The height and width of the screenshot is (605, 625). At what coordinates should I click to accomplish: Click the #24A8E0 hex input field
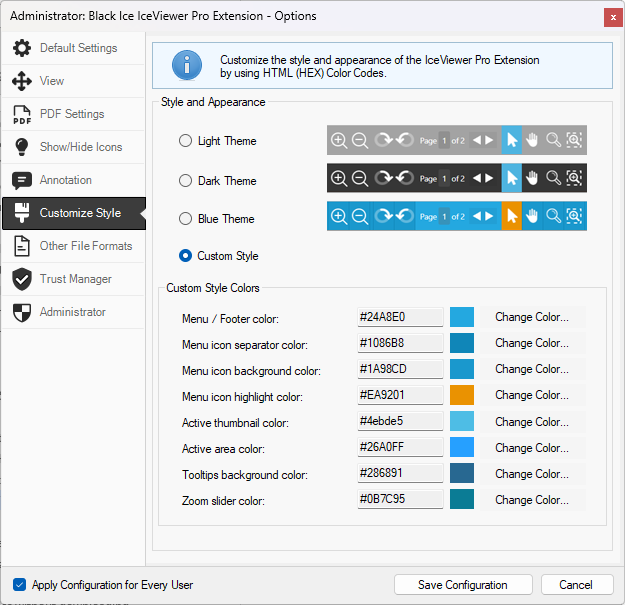tap(400, 317)
